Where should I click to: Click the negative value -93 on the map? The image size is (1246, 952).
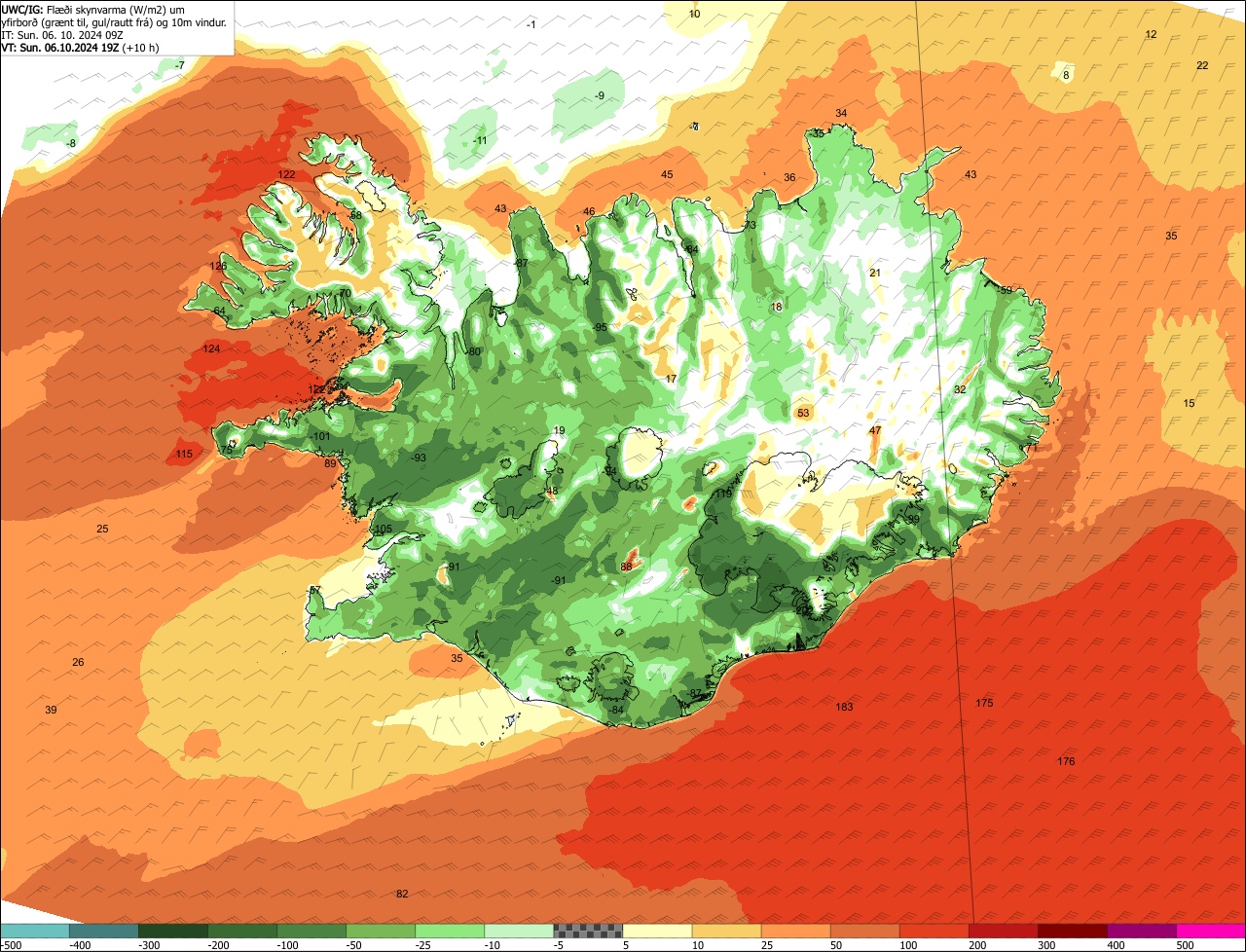coord(418,458)
